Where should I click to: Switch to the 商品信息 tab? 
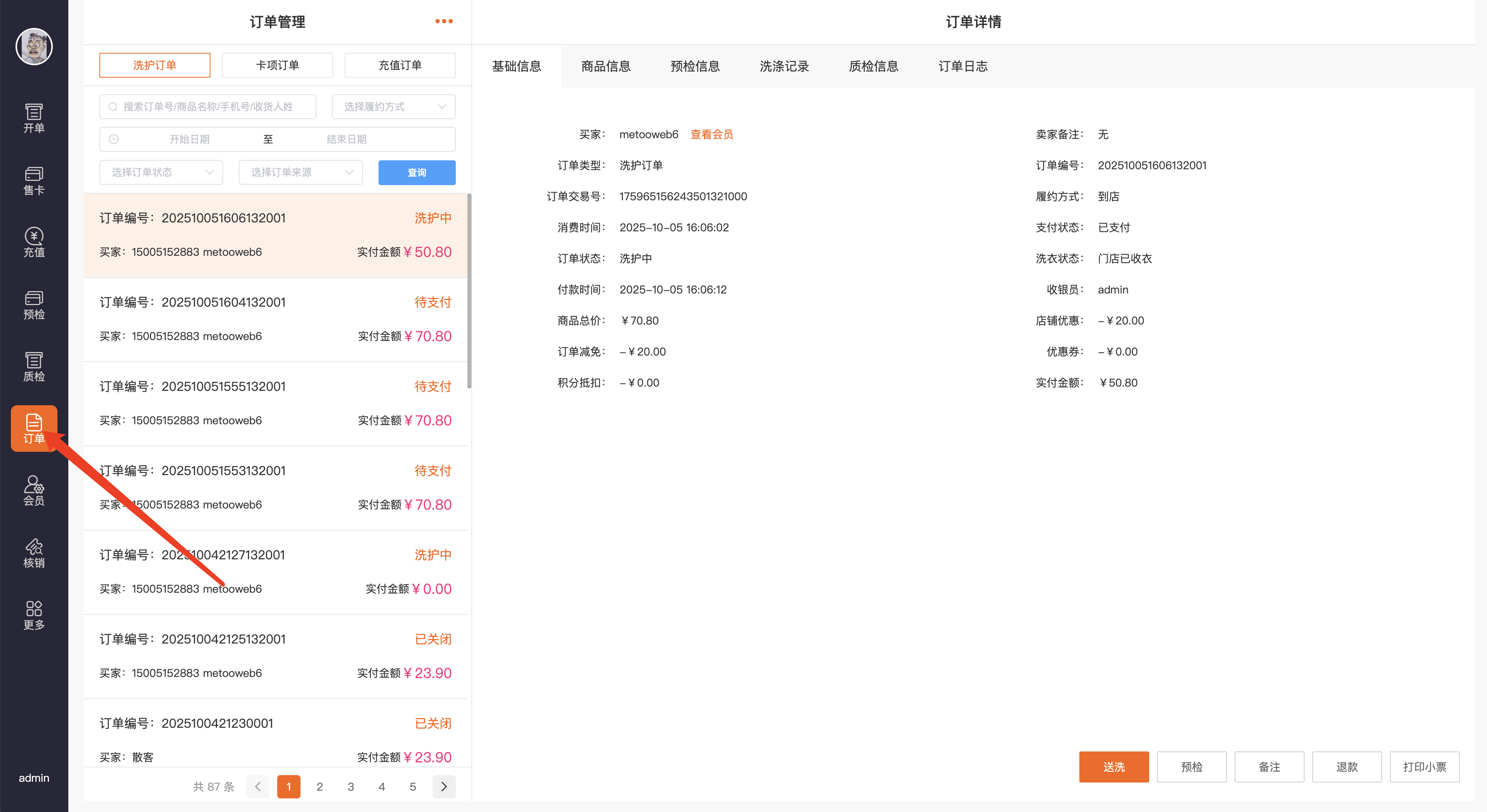[606, 66]
